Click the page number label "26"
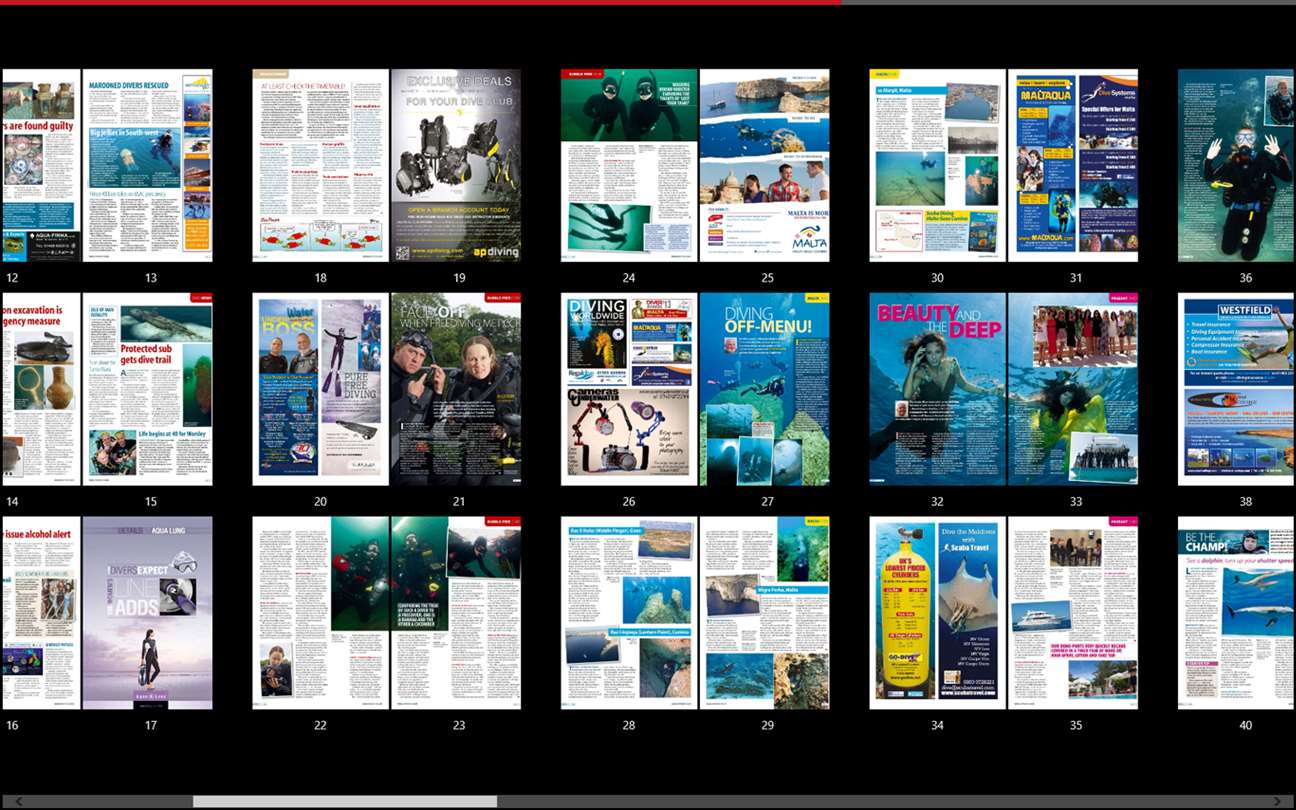 (628, 502)
